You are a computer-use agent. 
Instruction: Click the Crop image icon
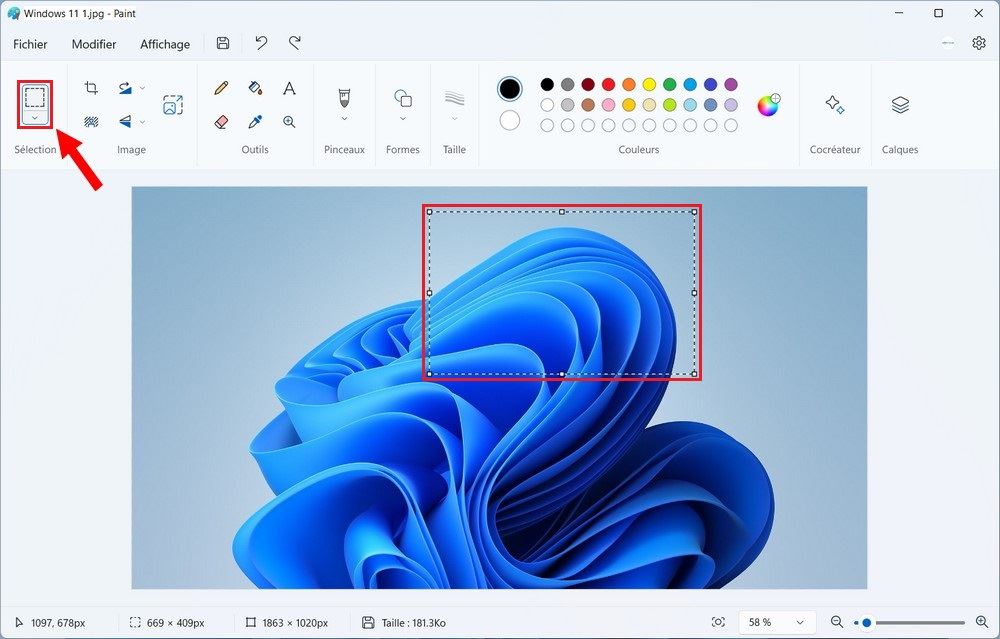point(91,88)
